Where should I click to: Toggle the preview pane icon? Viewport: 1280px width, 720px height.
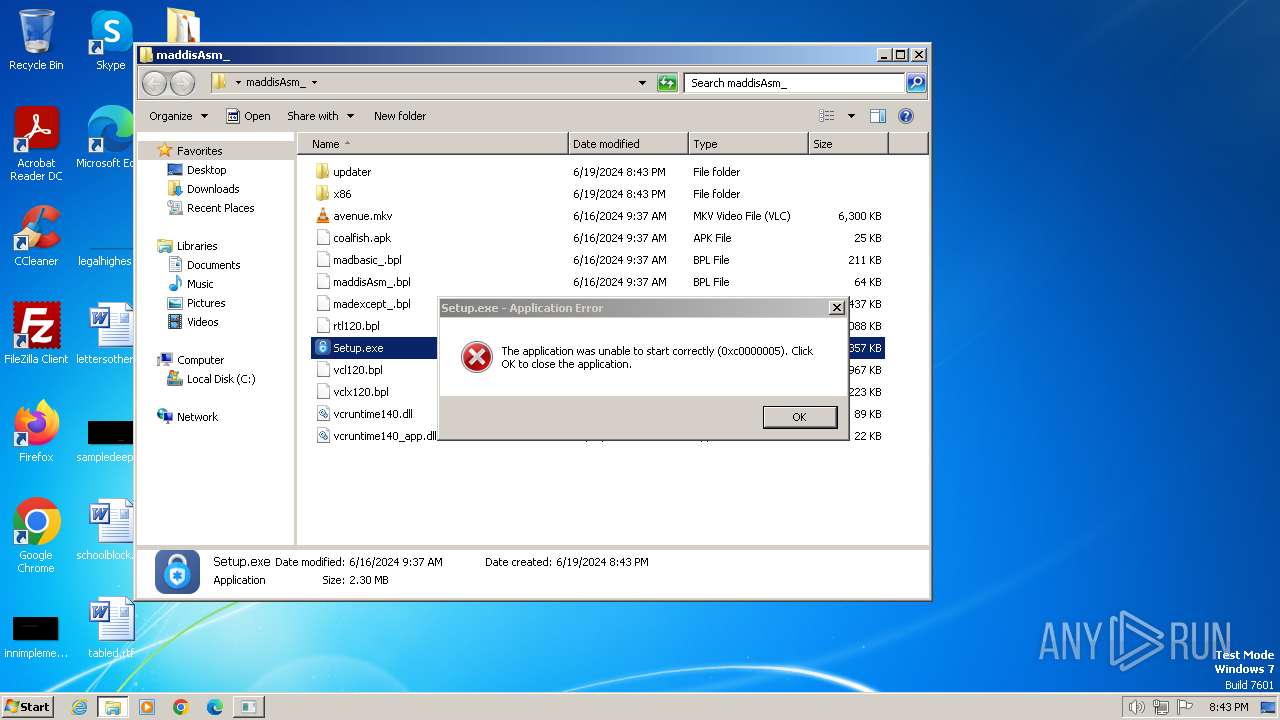tap(878, 116)
